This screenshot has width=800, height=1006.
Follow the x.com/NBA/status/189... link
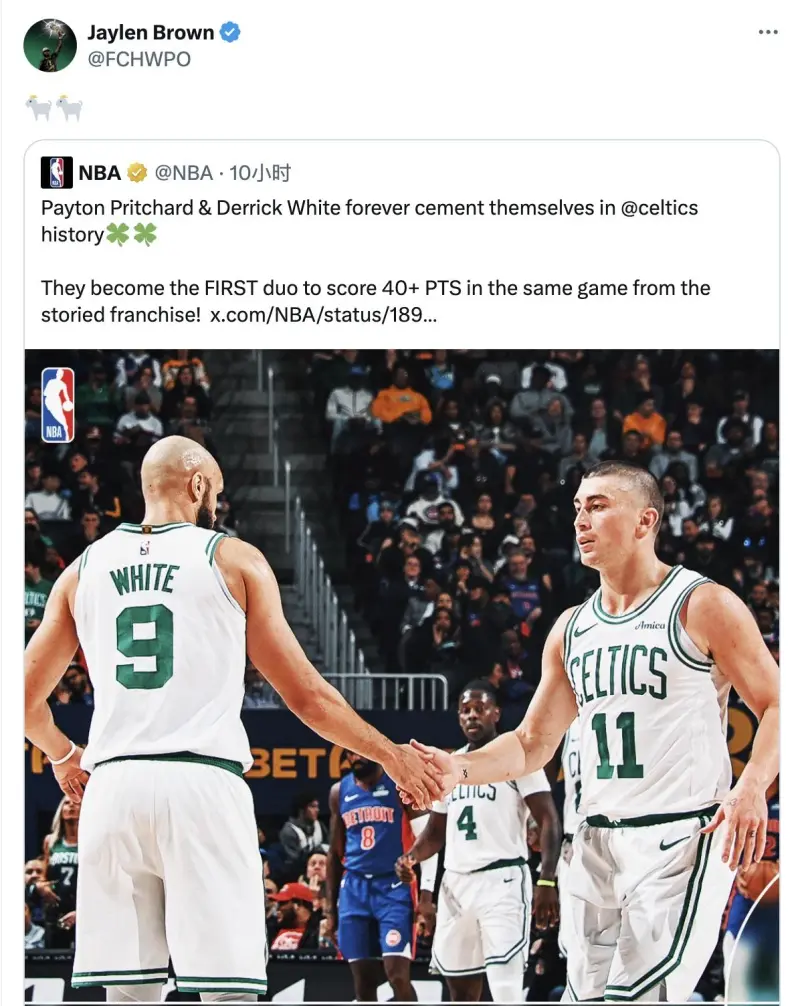pyautogui.click(x=323, y=314)
